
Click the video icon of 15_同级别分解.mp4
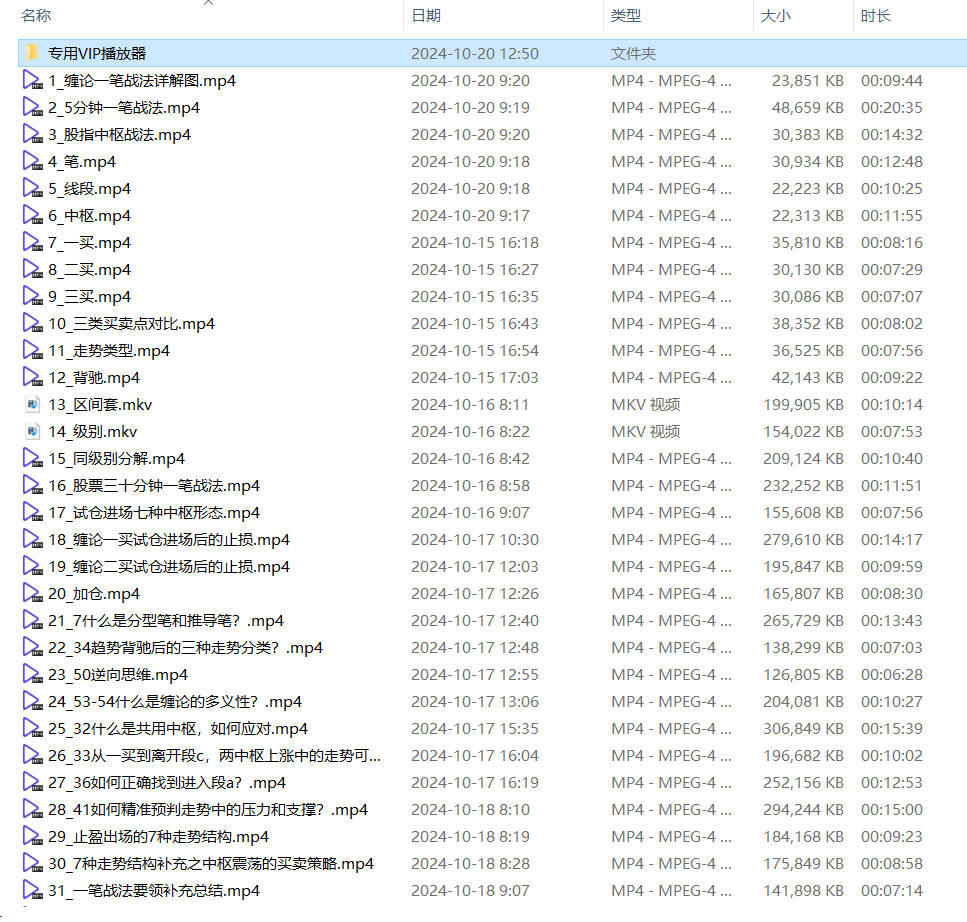[32, 458]
